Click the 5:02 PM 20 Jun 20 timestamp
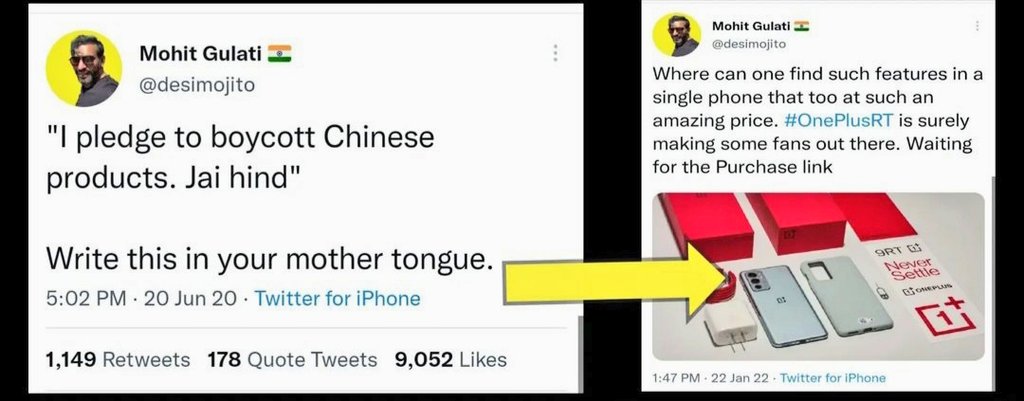This screenshot has width=1024, height=401. tap(141, 298)
